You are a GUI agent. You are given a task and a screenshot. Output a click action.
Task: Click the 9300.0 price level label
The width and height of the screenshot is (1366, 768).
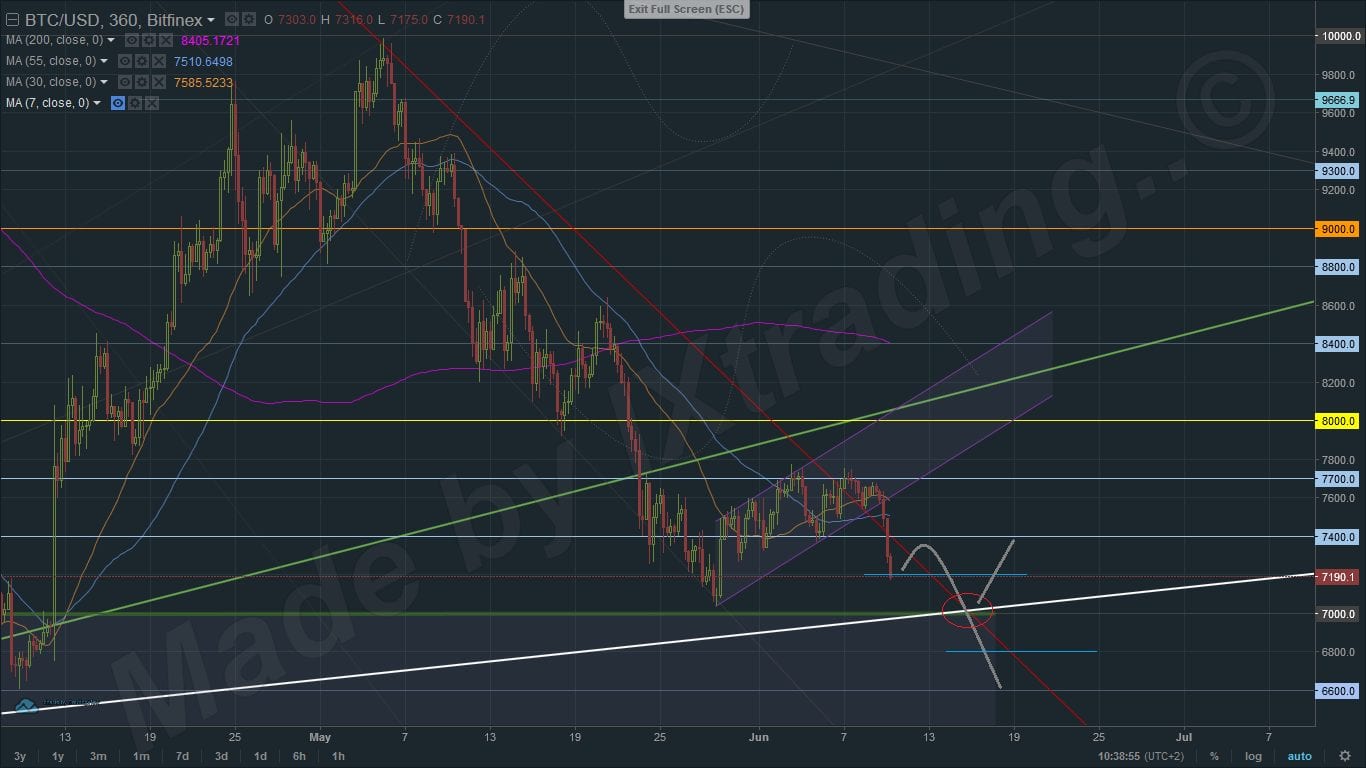pos(1338,171)
